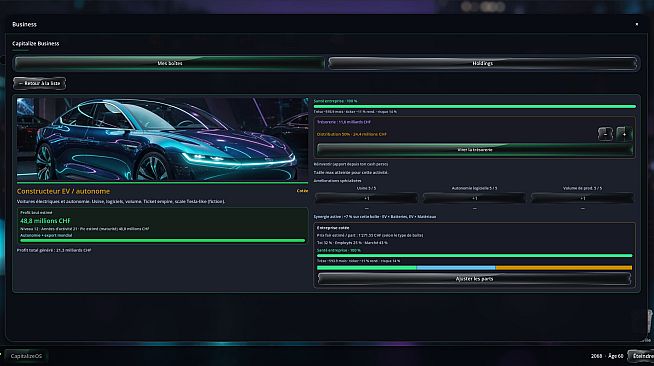Upgrade Usine with its +1 button
Image resolution: width=654 pixels, height=366 pixels.
[366, 198]
